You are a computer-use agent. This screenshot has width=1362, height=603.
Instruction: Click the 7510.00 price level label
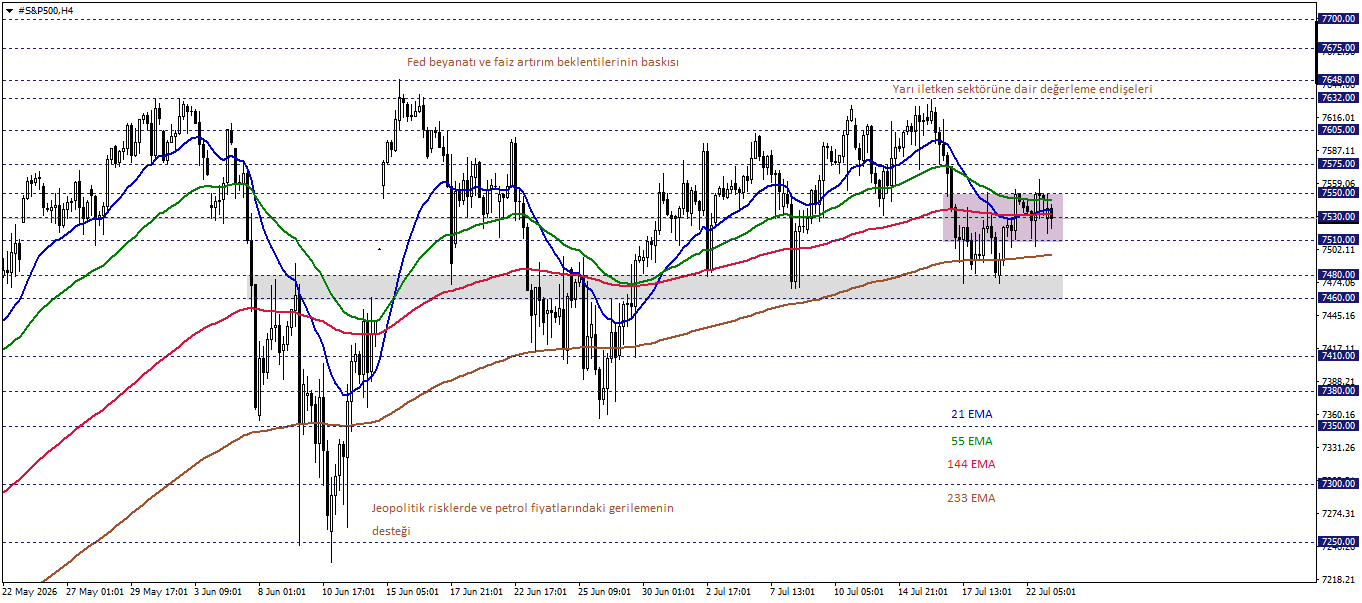point(1337,240)
